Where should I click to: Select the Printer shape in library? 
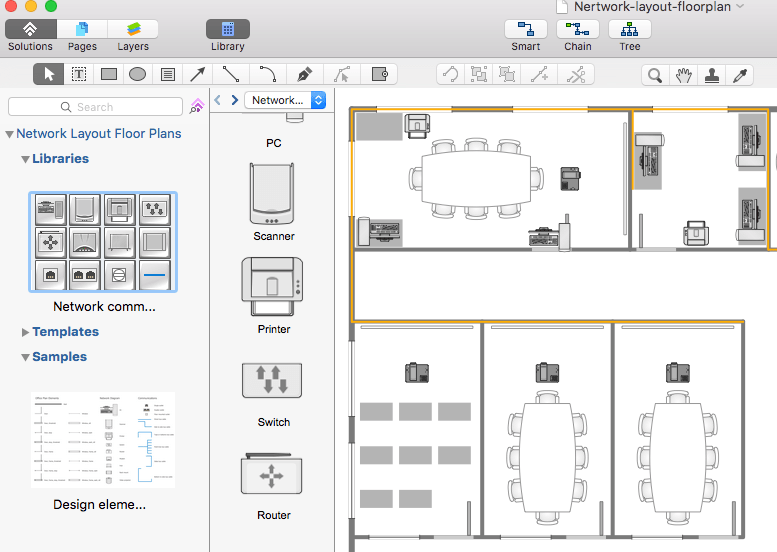click(272, 286)
